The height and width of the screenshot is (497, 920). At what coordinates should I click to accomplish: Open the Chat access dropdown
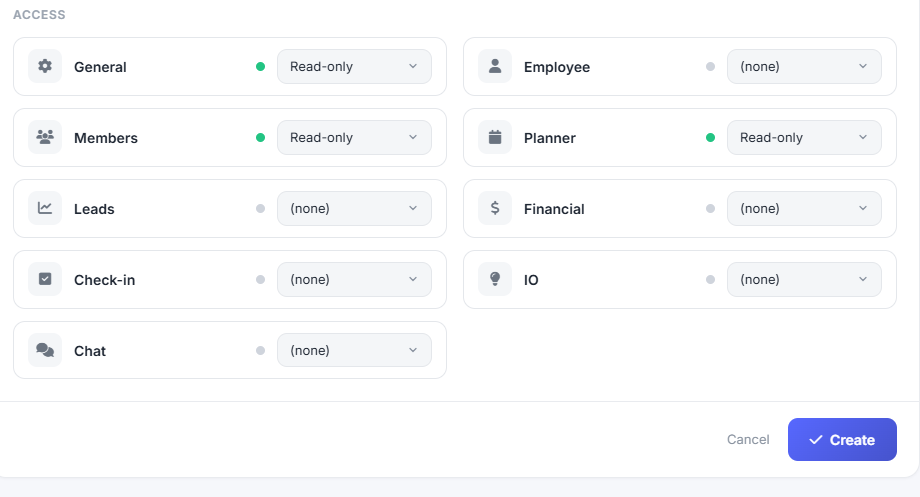point(354,350)
